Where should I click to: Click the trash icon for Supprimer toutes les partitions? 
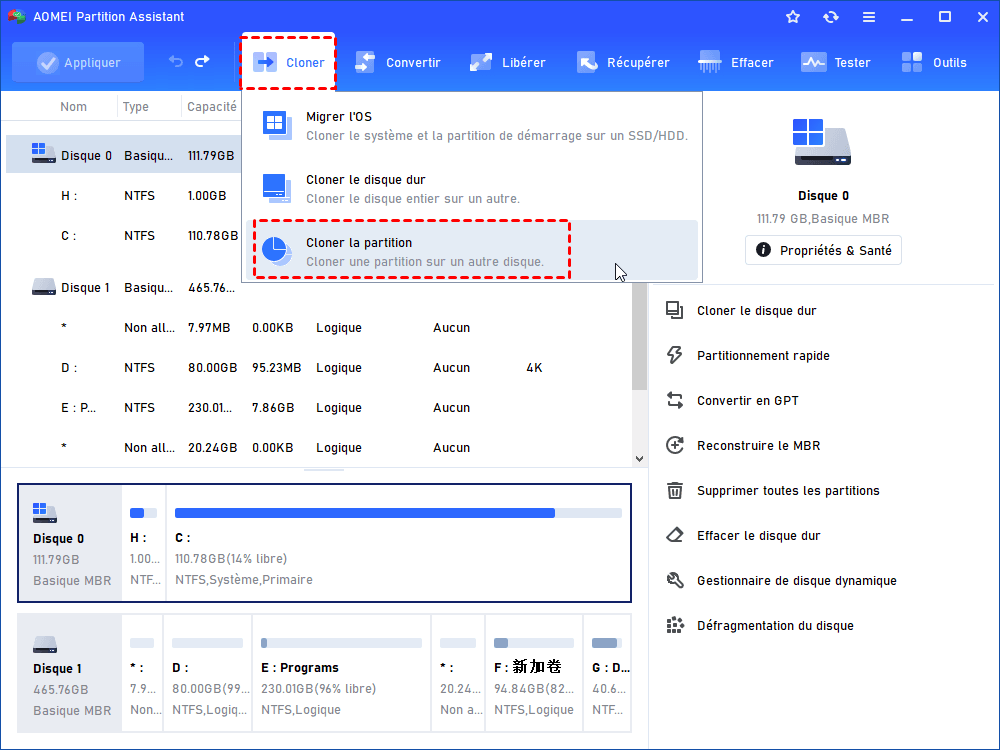point(675,490)
